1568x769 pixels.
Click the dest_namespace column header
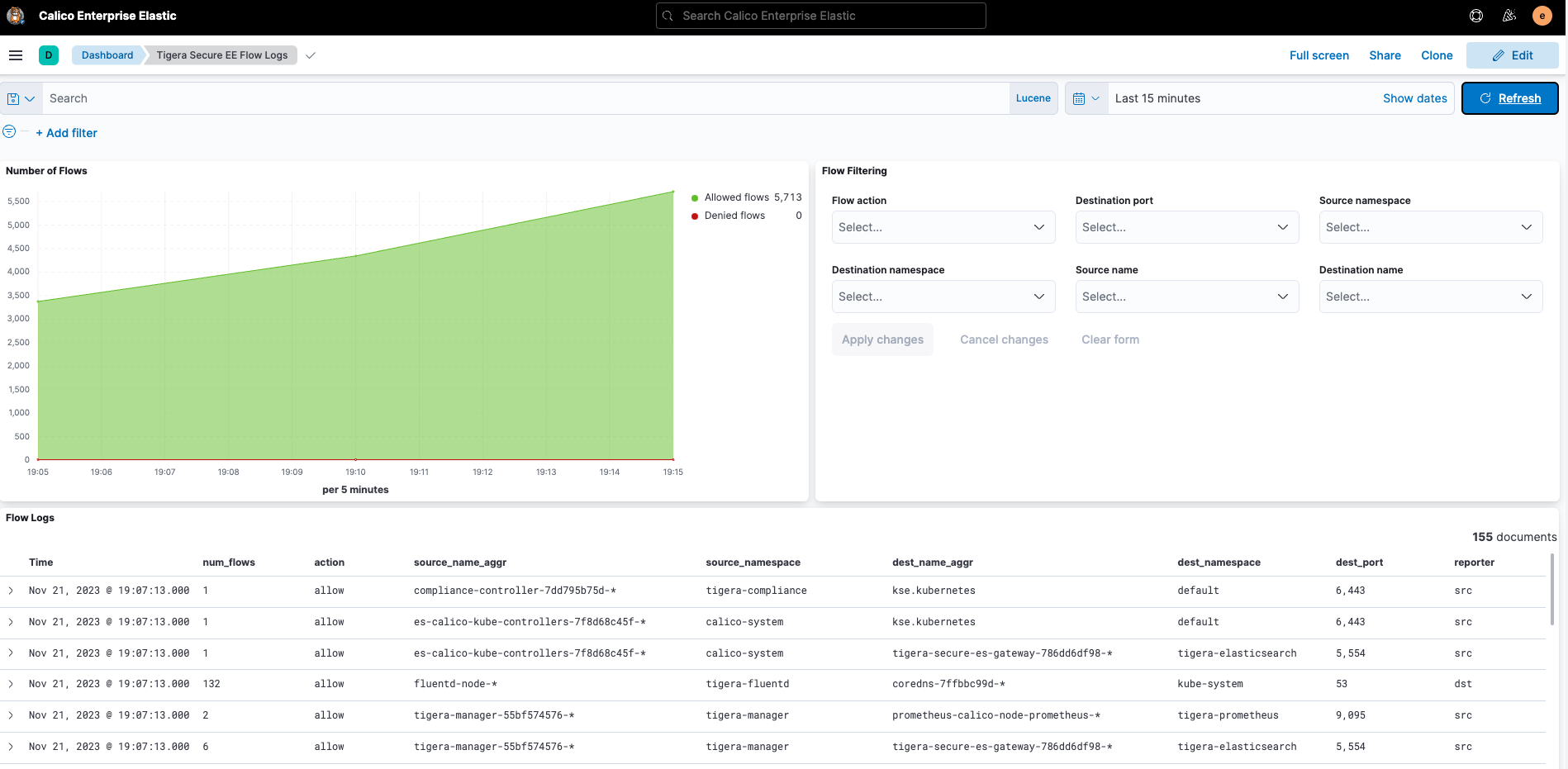1219,563
